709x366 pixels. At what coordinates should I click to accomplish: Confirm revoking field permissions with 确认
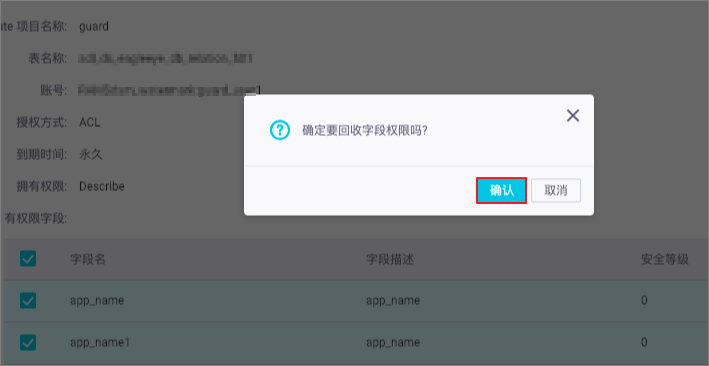coord(501,190)
